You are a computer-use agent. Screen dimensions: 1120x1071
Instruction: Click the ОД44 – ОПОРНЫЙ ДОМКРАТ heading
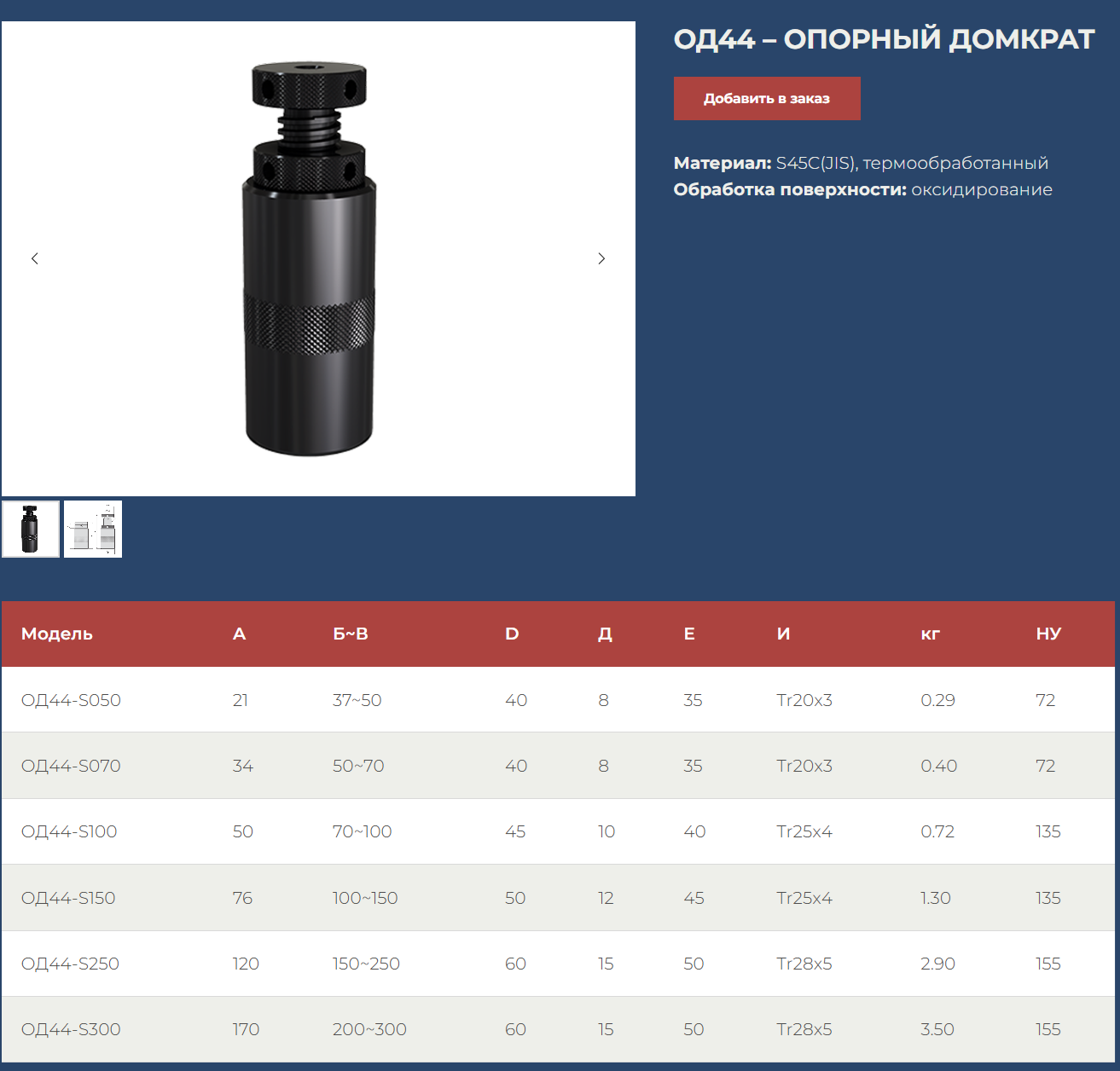[884, 39]
